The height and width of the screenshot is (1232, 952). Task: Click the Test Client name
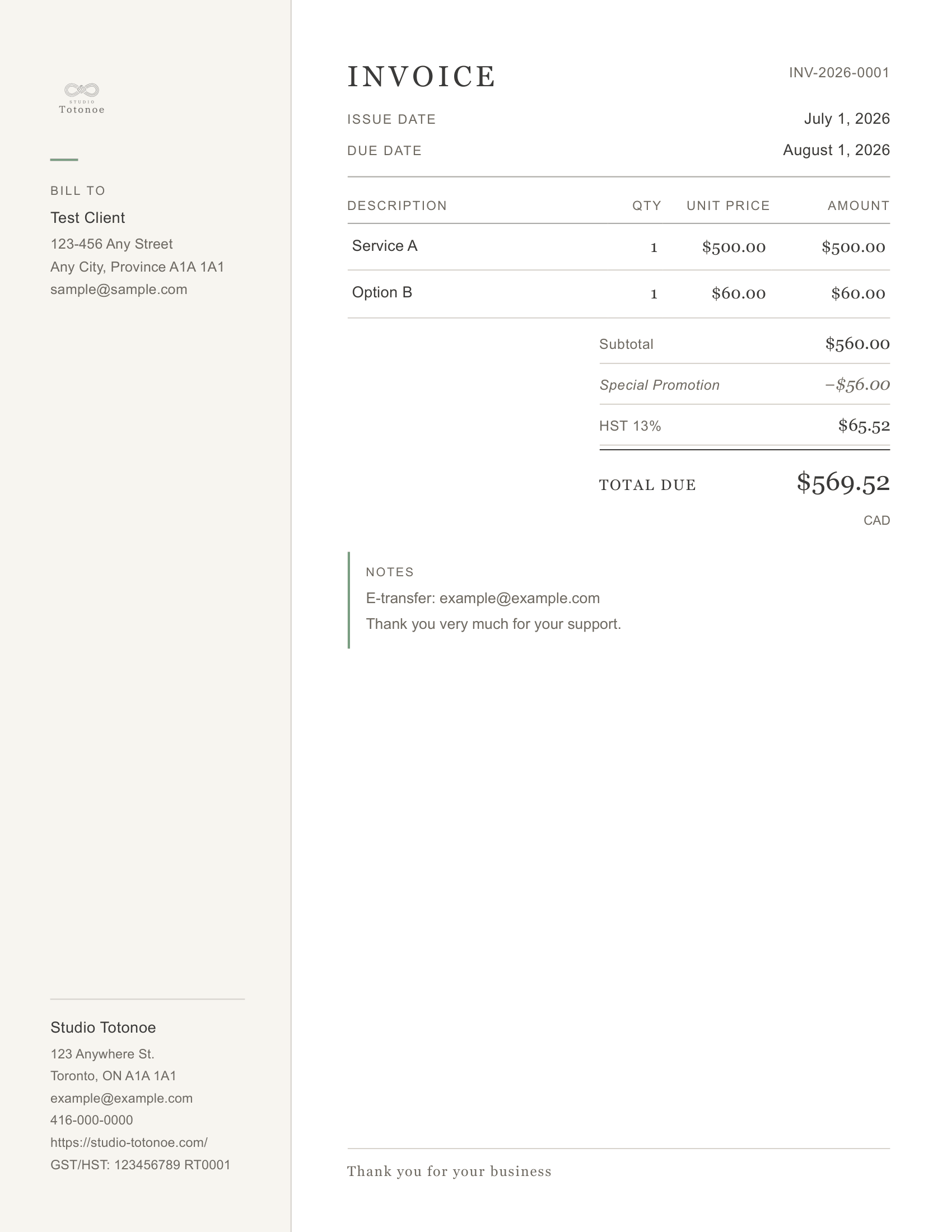[x=87, y=218]
